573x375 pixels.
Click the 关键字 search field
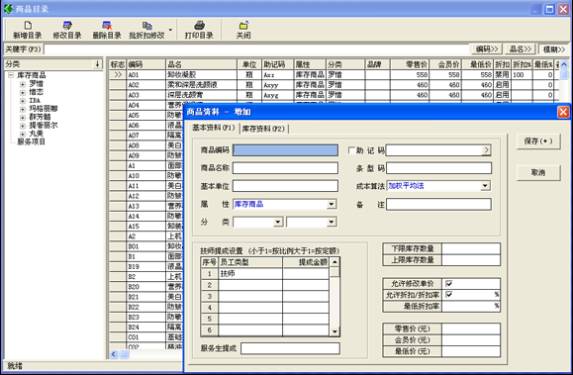coord(256,49)
